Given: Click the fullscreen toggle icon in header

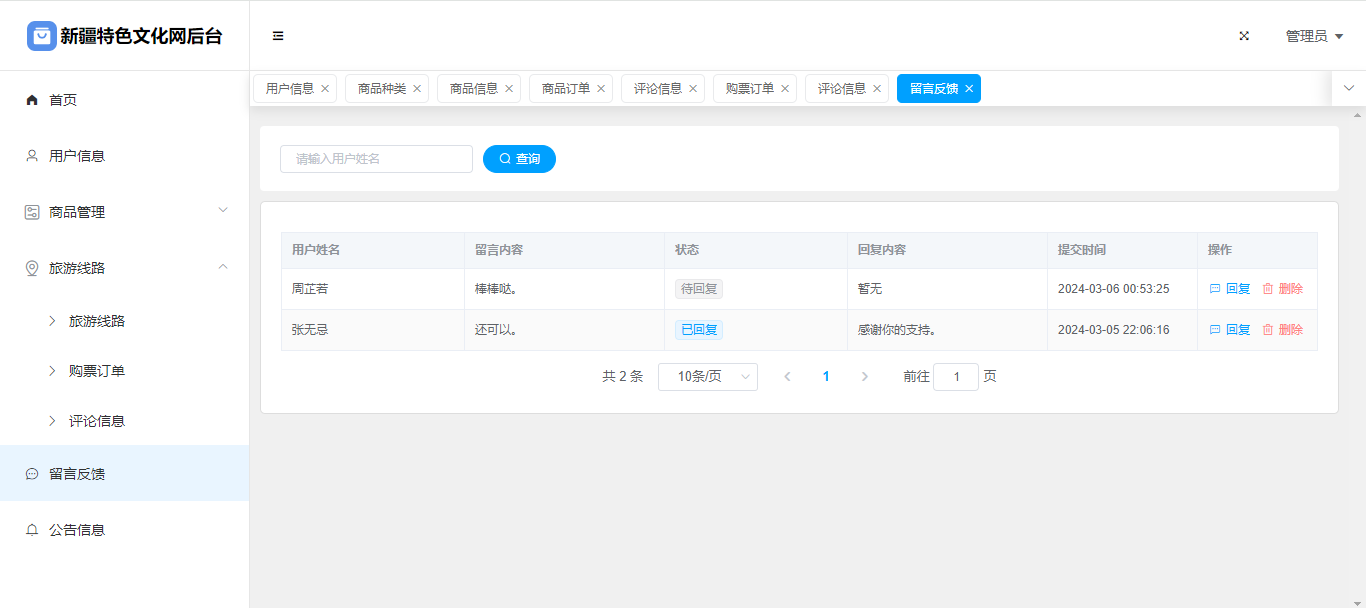Looking at the screenshot, I should point(1244,36).
